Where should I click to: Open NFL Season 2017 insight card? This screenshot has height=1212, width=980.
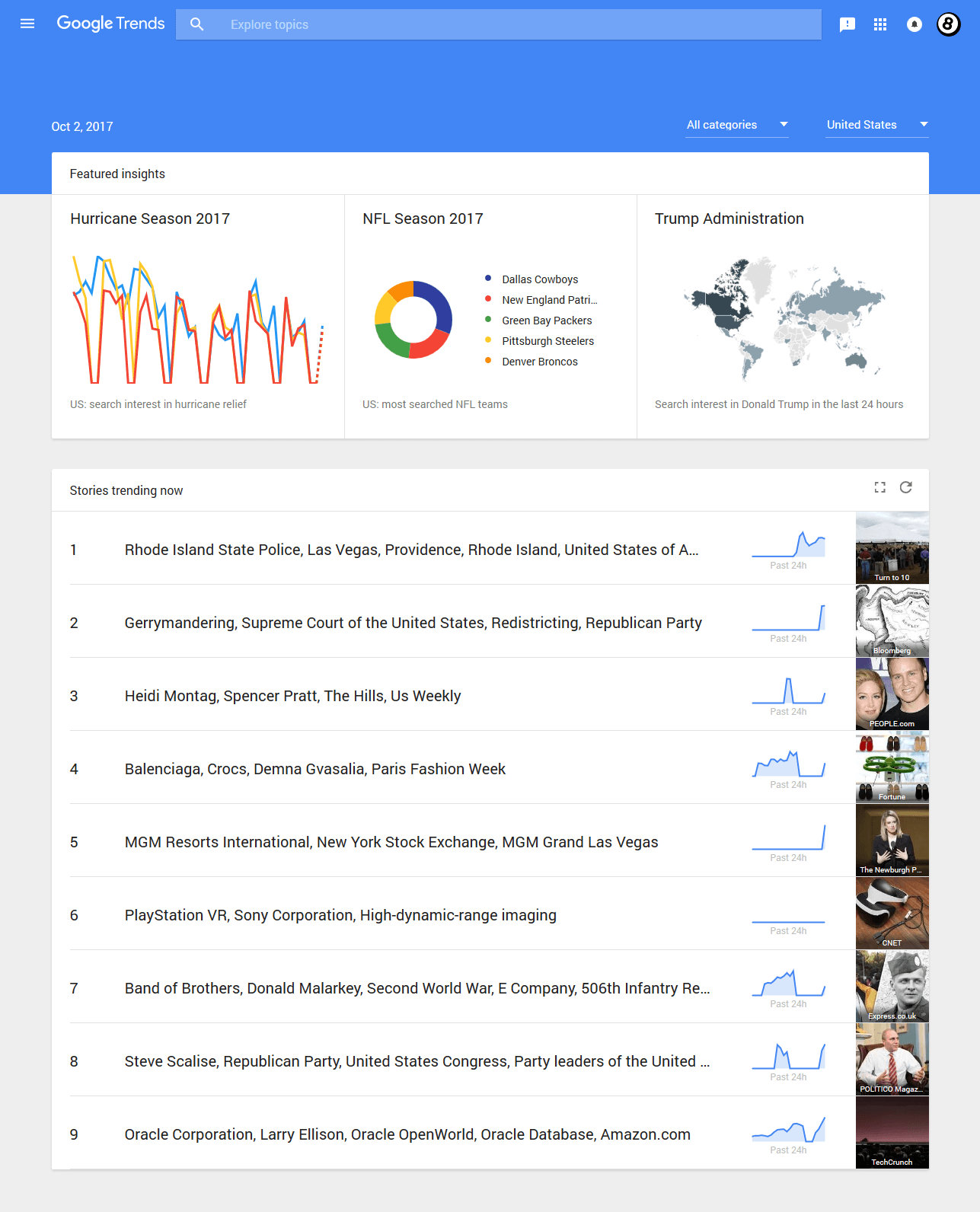coord(490,317)
